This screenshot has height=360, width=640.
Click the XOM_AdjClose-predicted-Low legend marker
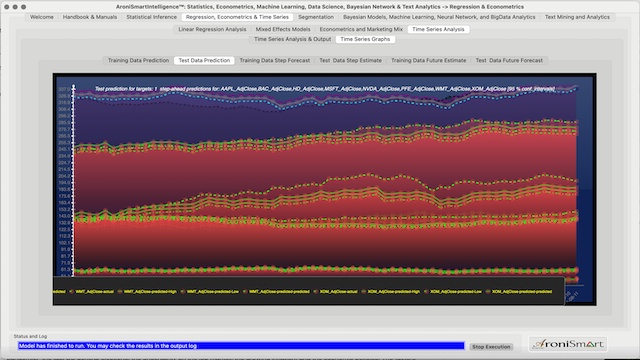pos(426,291)
